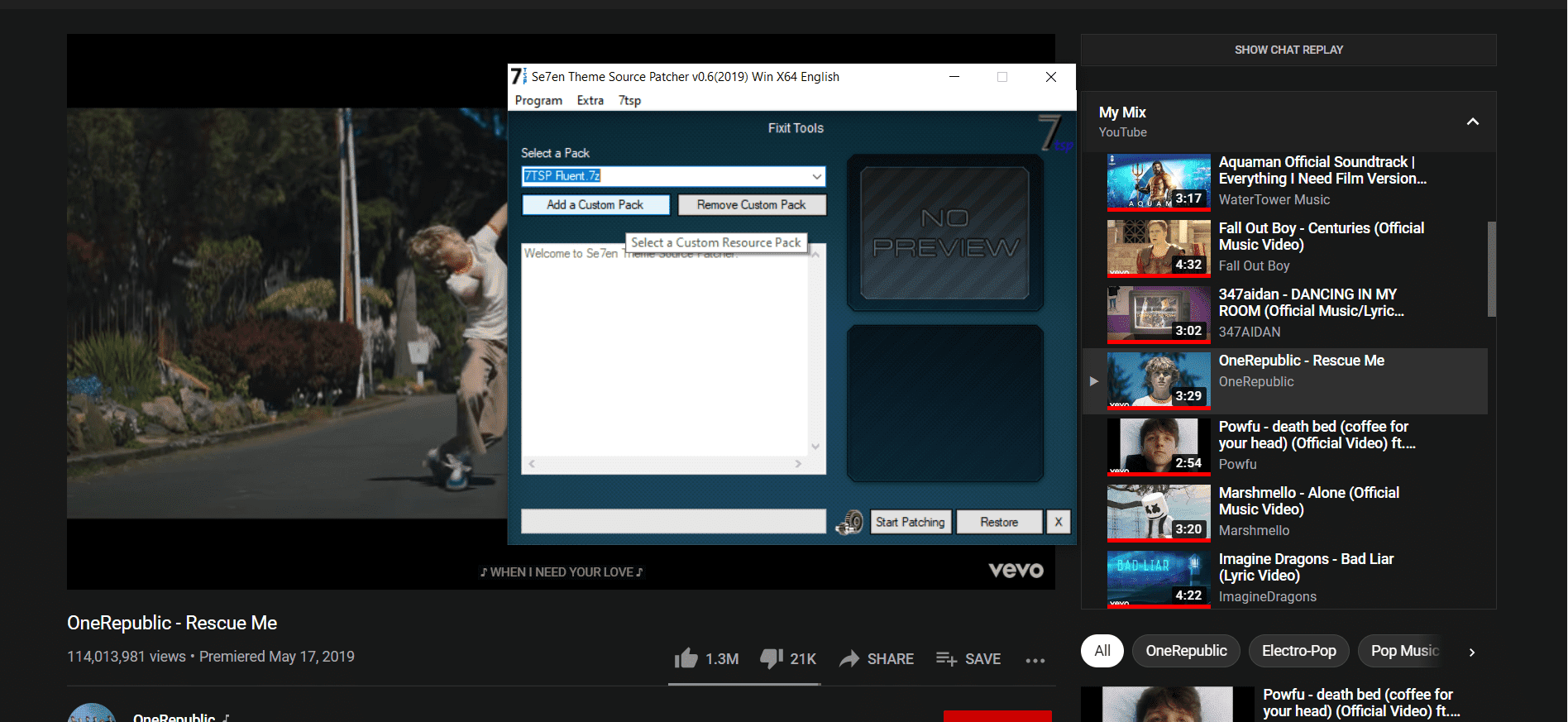Click the Start Patching button
Image resolution: width=1568 pixels, height=722 pixels.
[911, 522]
